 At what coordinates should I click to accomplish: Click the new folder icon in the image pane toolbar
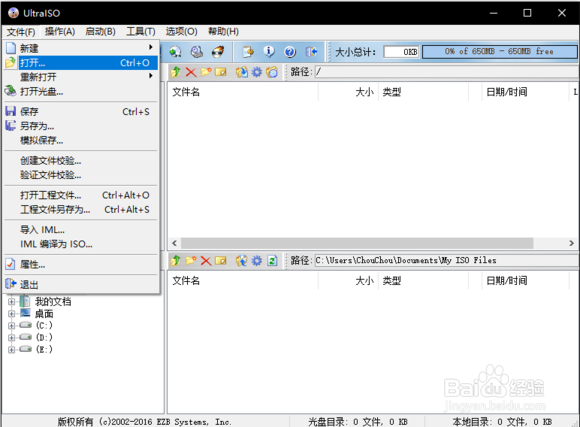(x=206, y=72)
